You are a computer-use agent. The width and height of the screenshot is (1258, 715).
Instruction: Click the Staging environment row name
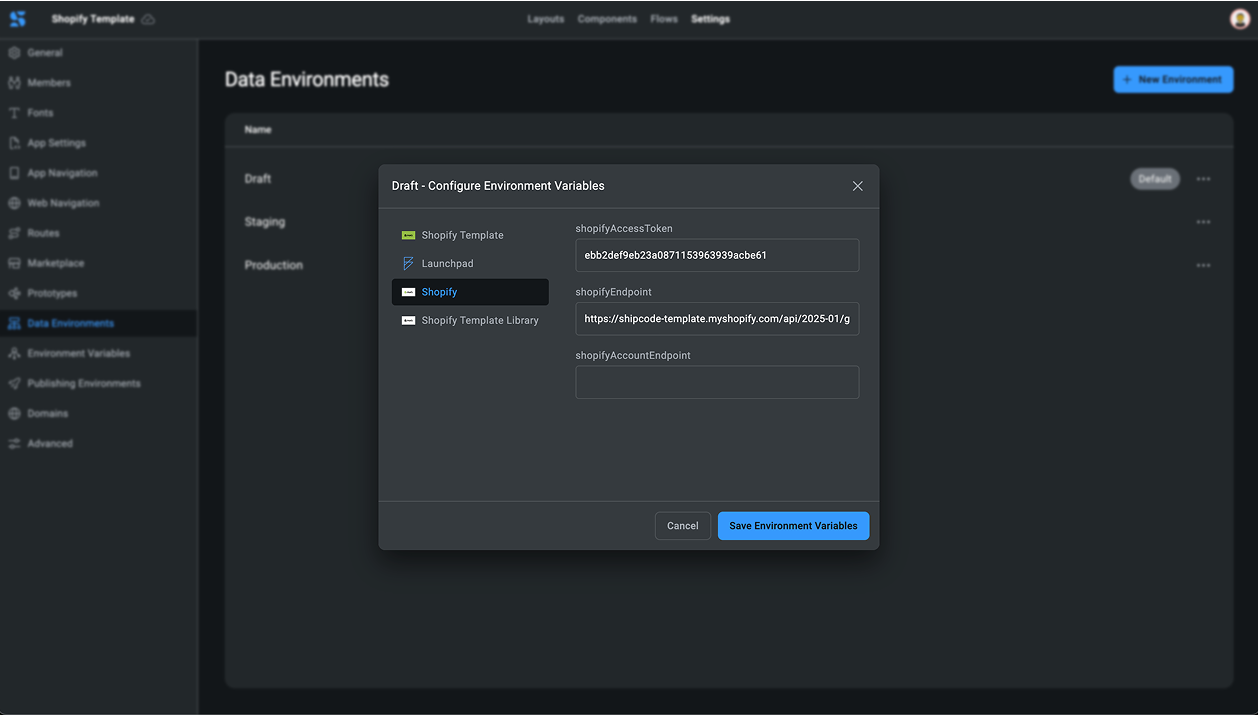coord(265,222)
